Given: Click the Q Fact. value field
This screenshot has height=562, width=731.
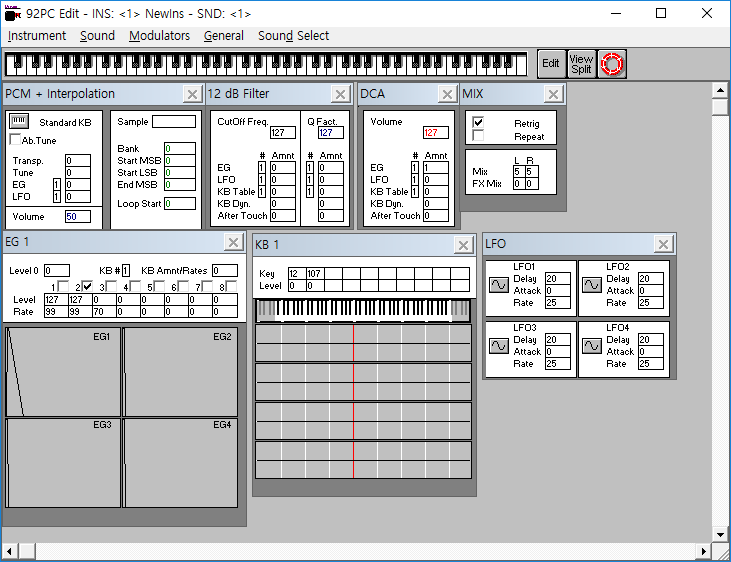Looking at the screenshot, I should point(331,132).
